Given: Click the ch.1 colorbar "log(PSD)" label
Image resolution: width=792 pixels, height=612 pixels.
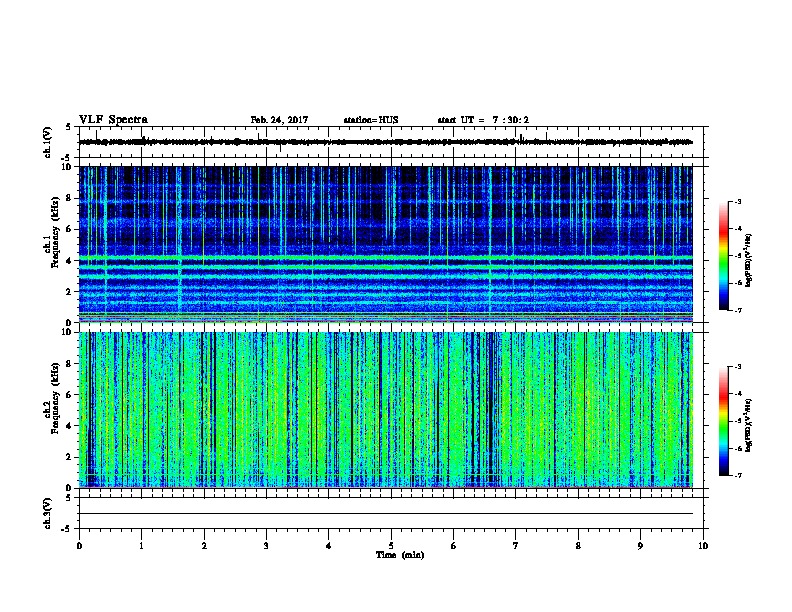Looking at the screenshot, I should click(748, 260).
